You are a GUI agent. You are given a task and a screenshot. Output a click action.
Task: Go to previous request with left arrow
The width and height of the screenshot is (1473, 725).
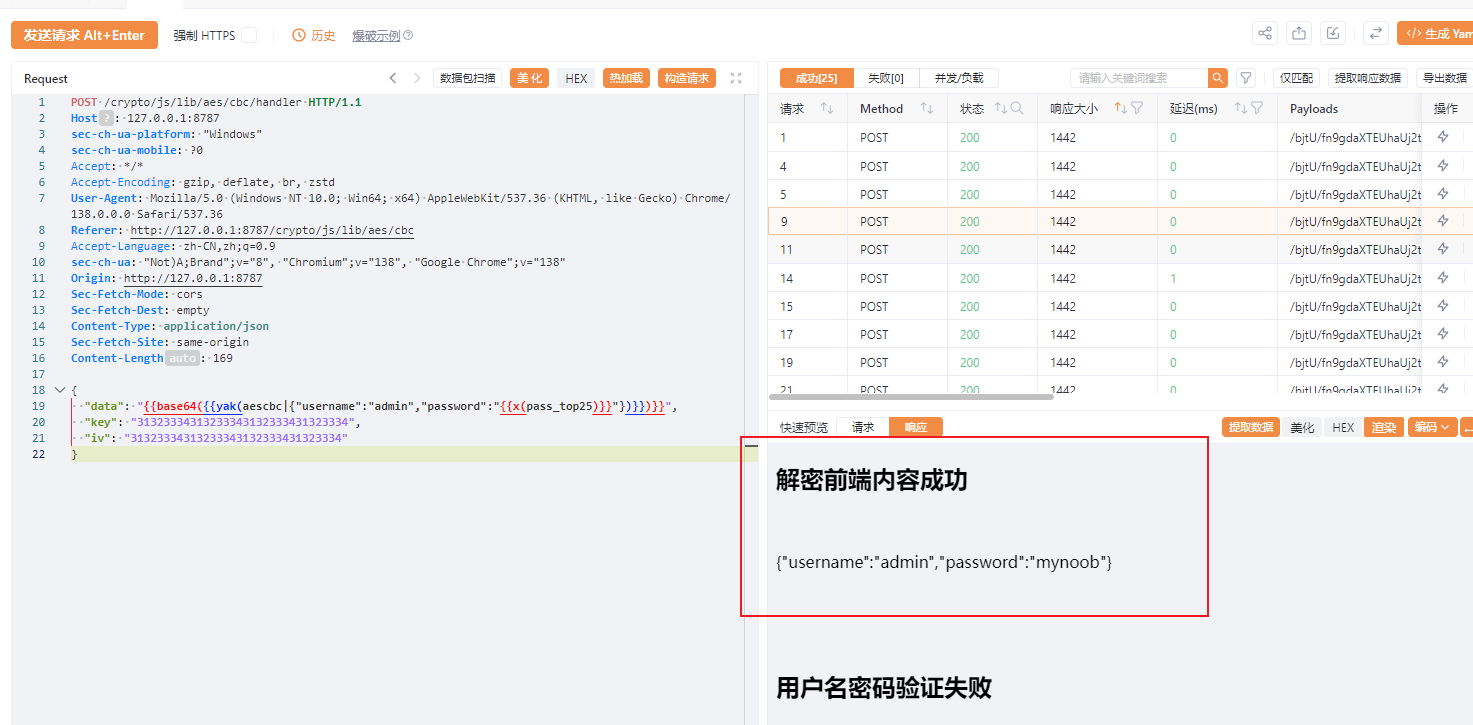(393, 78)
